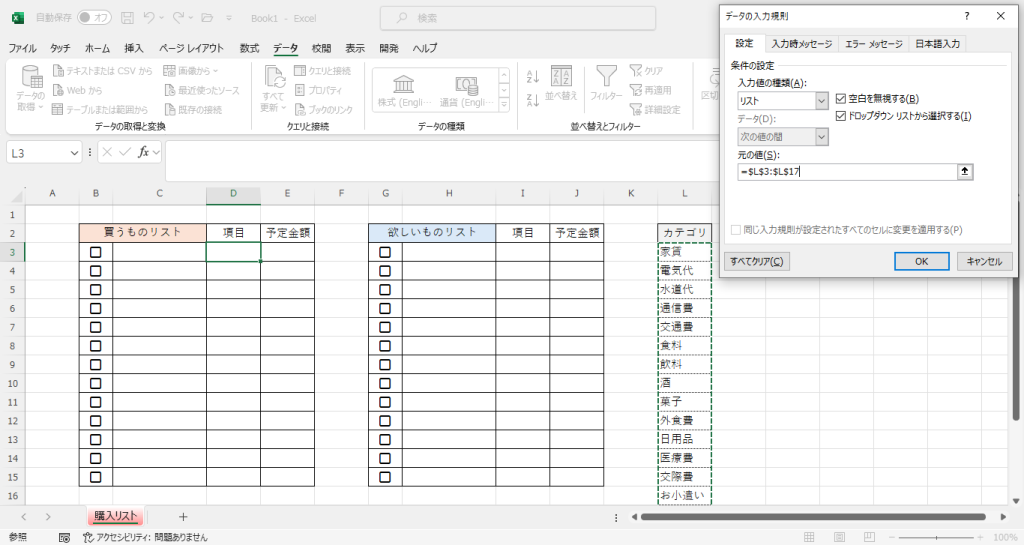The width and height of the screenshot is (1024, 545).
Task: Click the add new sheet plus icon
Action: pos(183,516)
